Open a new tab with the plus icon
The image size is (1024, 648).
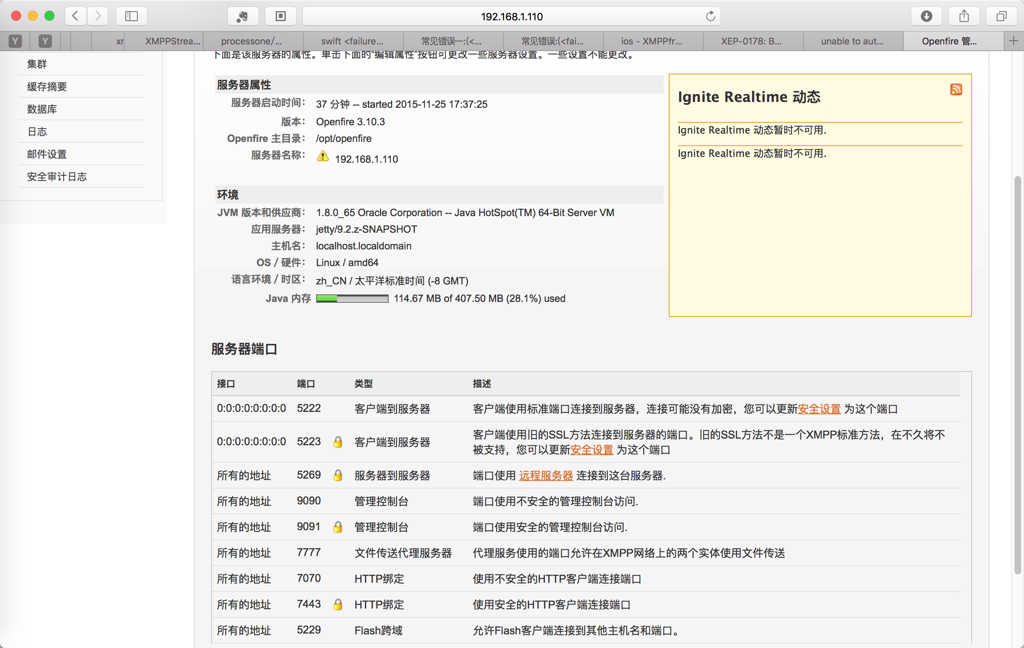coord(1014,41)
